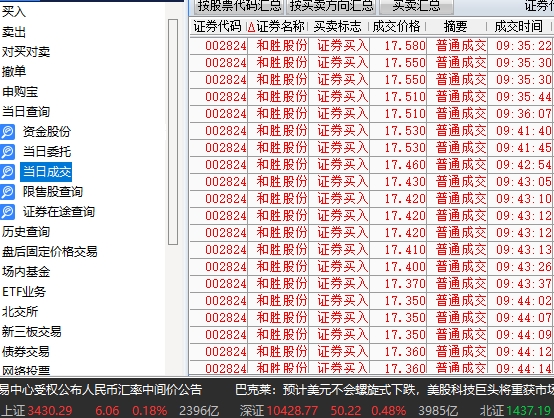Select the trade row at 09:43:26
The width and height of the screenshot is (554, 418).
click(372, 267)
